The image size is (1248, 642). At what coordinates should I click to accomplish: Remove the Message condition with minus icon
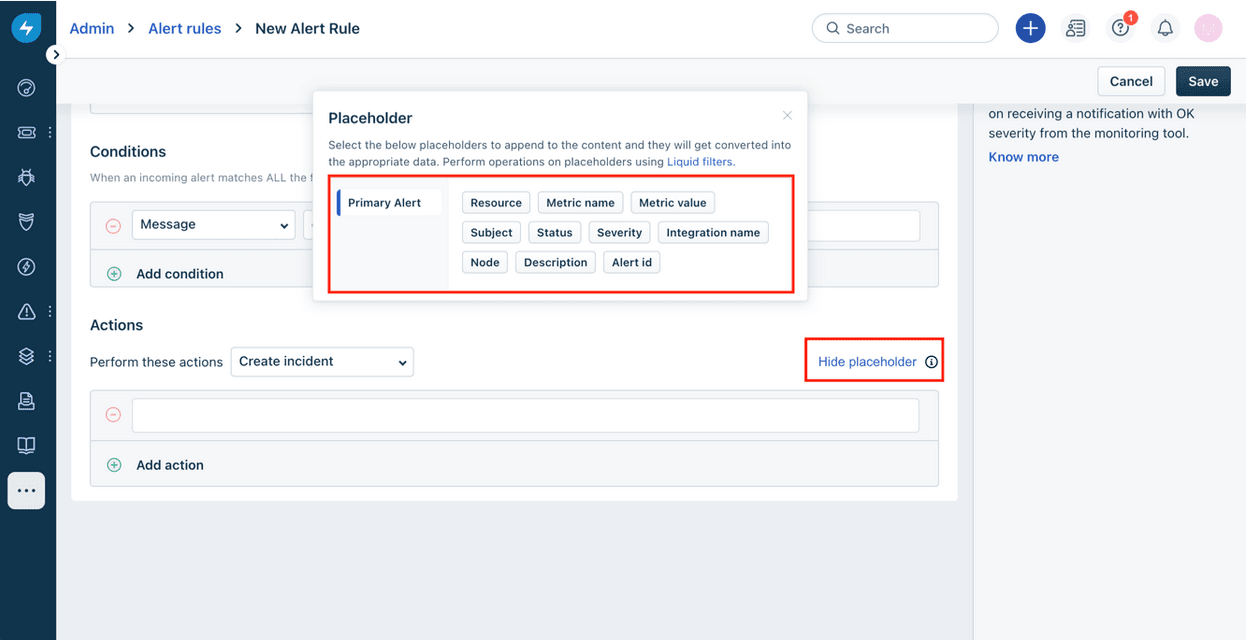(113, 226)
